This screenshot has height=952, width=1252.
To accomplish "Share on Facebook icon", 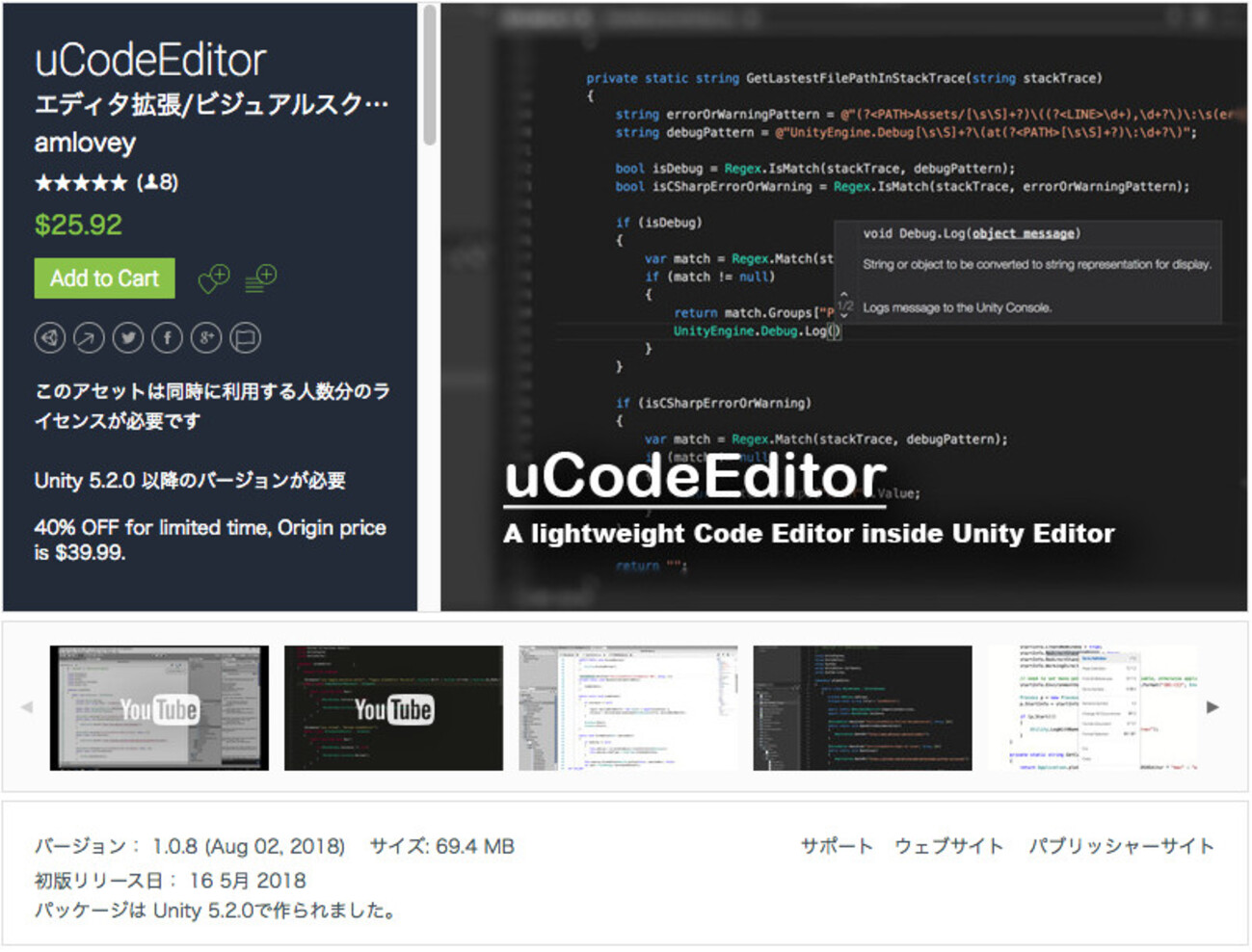I will click(x=167, y=337).
